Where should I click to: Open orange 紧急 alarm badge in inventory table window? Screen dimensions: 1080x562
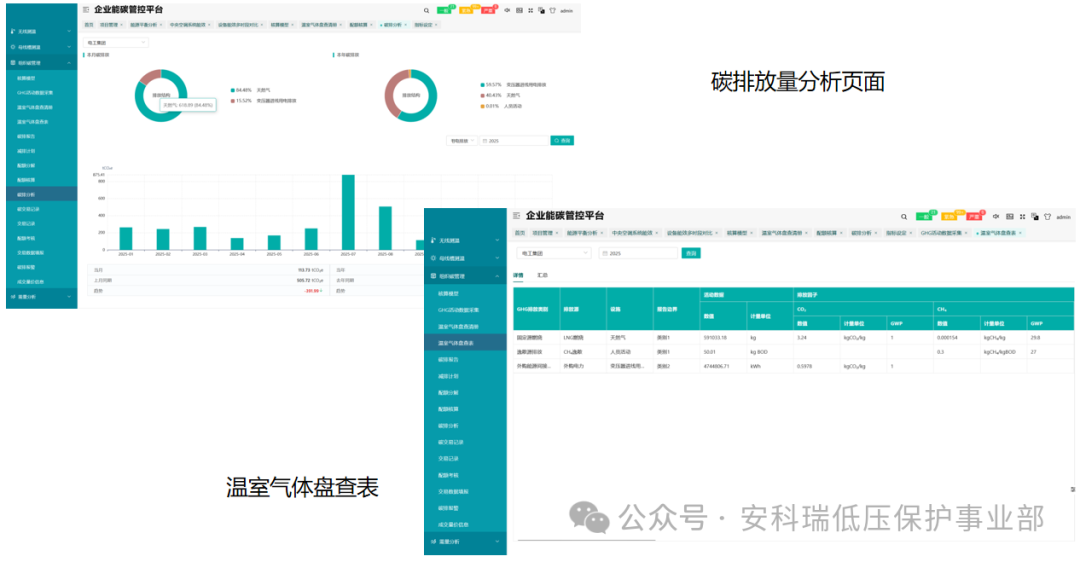point(951,216)
